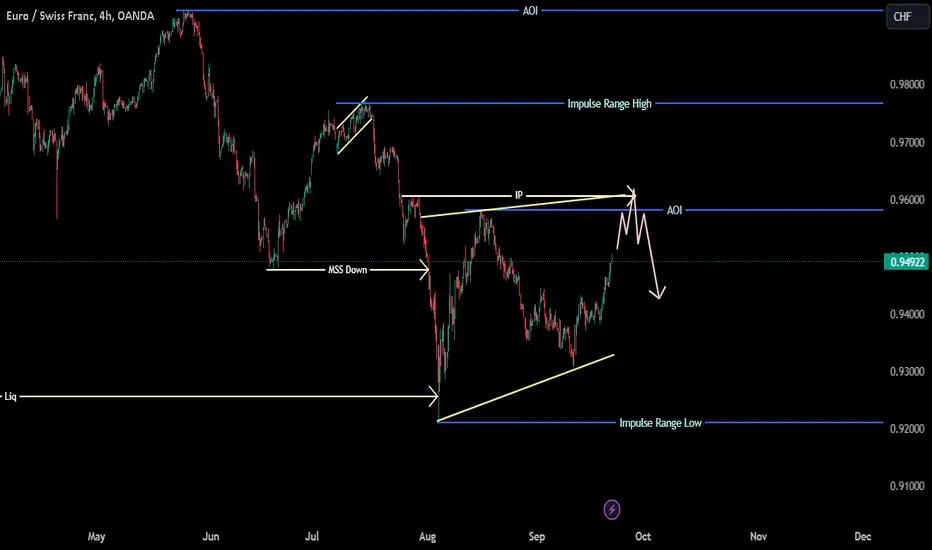The height and width of the screenshot is (550, 932).
Task: Click the Jul label on time axis
Action: [312, 536]
